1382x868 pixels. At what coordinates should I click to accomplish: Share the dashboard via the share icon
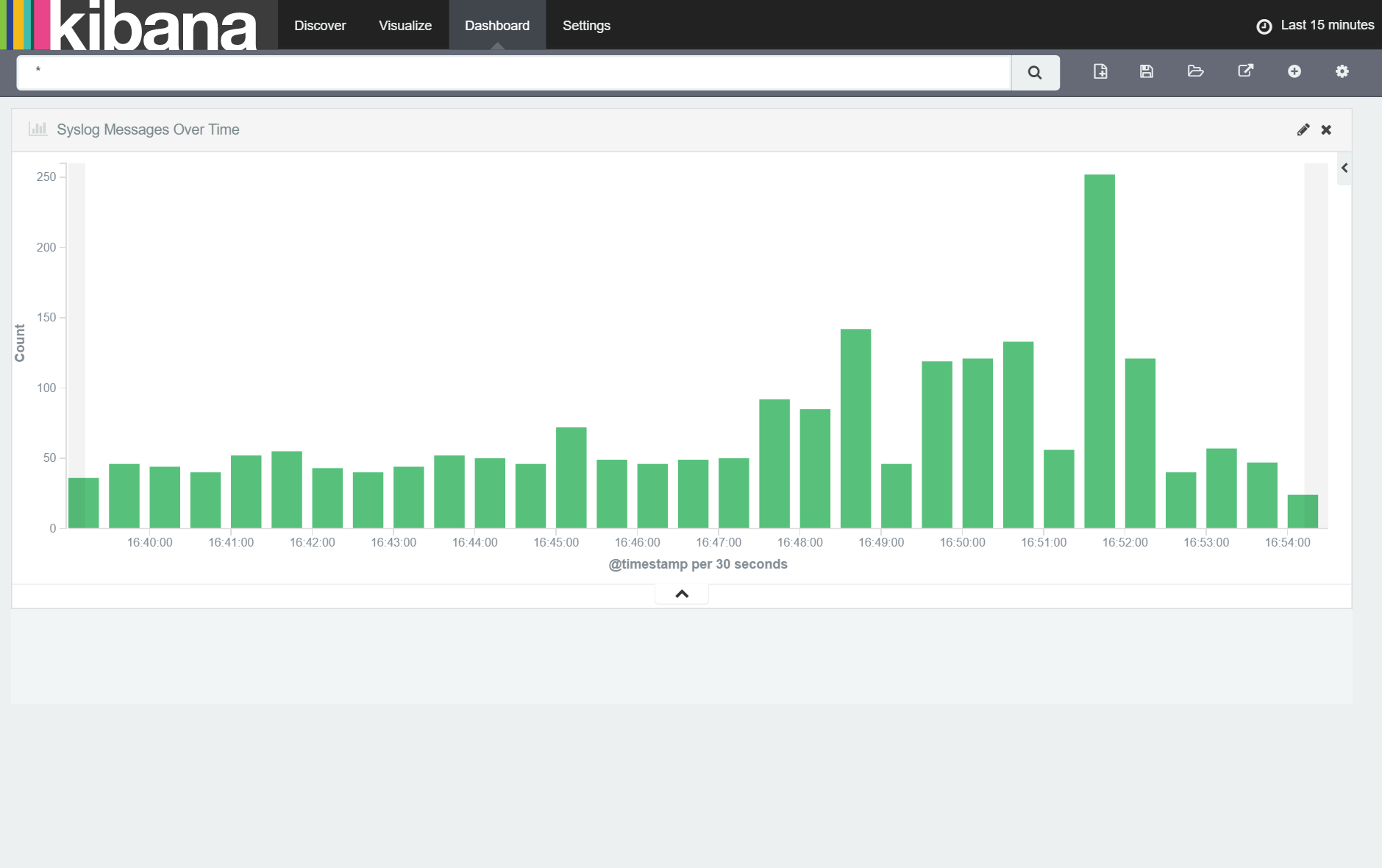pyautogui.click(x=1245, y=71)
